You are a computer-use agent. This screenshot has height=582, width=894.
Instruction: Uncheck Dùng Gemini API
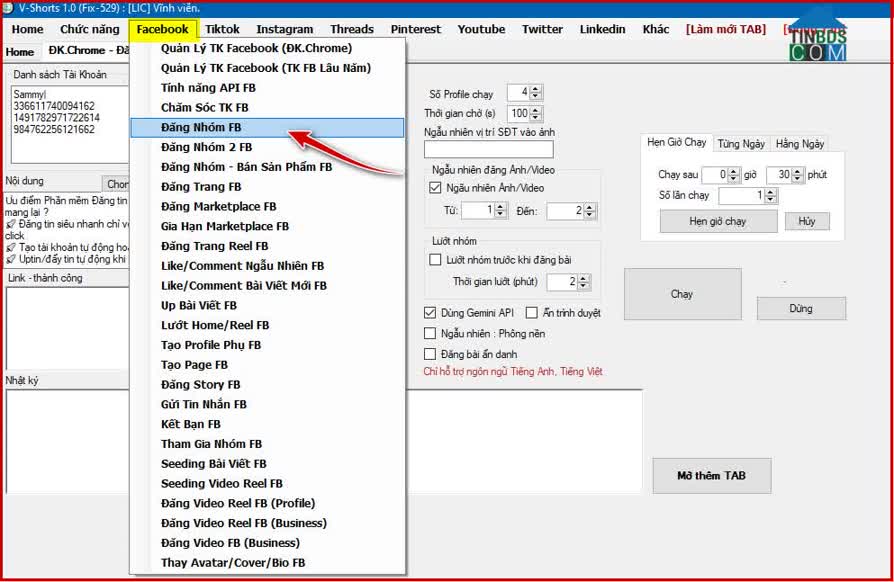coord(430,313)
